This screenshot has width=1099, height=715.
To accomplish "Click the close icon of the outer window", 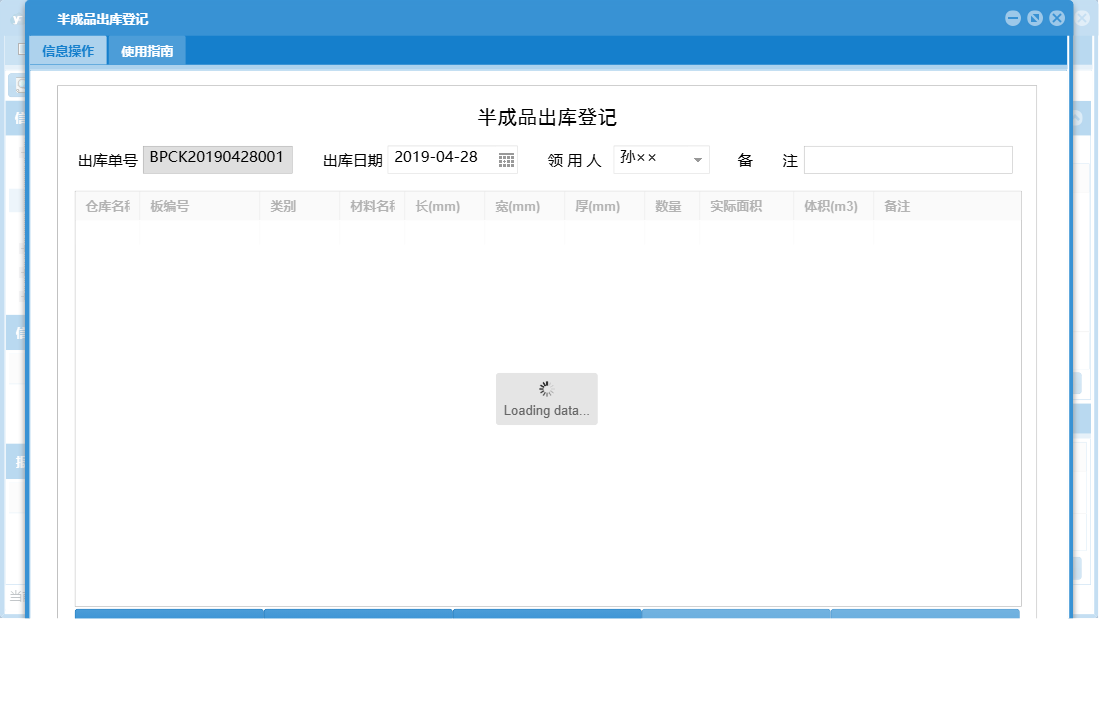I will tap(1082, 17).
